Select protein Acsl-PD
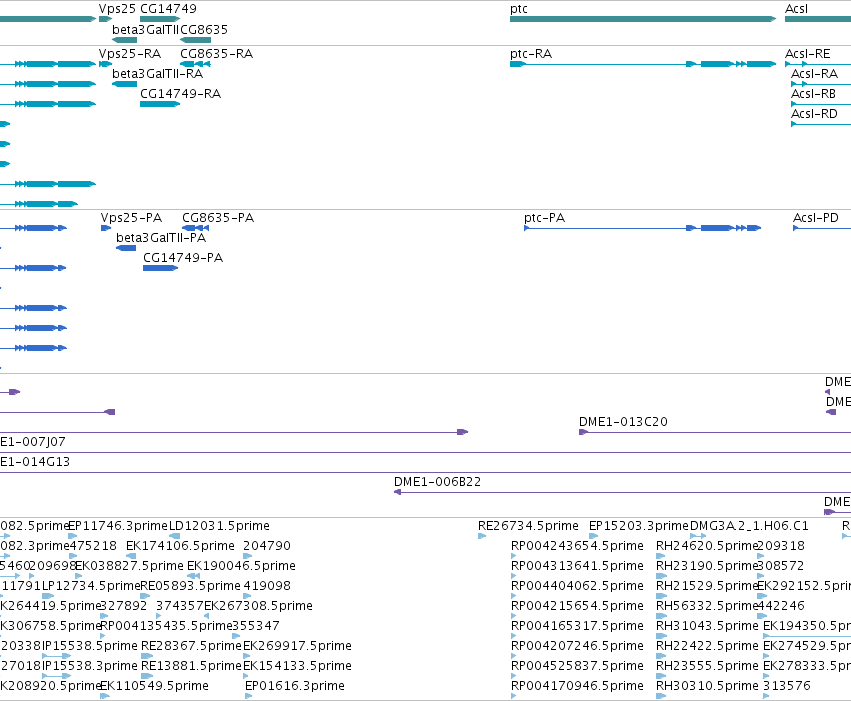This screenshot has width=851, height=701. tap(816, 218)
